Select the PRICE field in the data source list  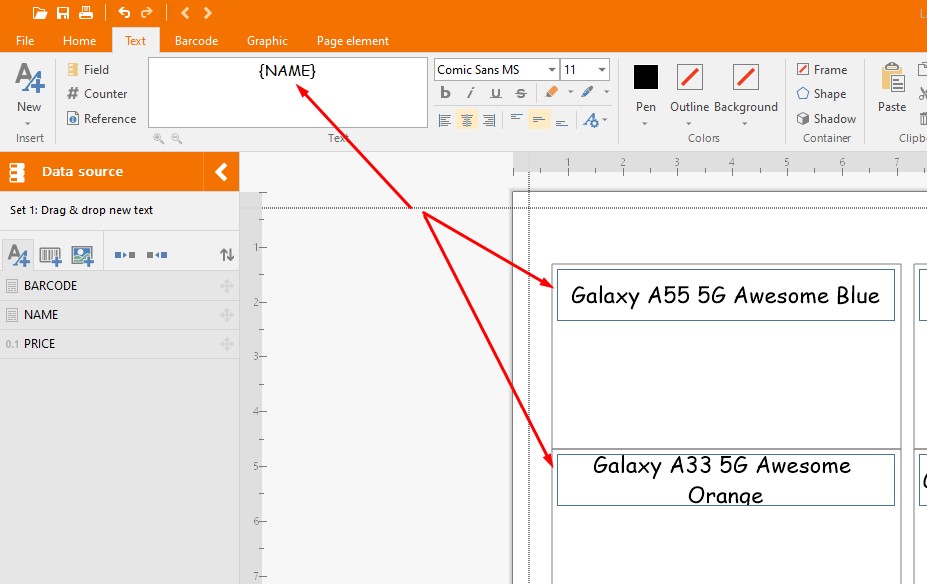click(x=40, y=344)
